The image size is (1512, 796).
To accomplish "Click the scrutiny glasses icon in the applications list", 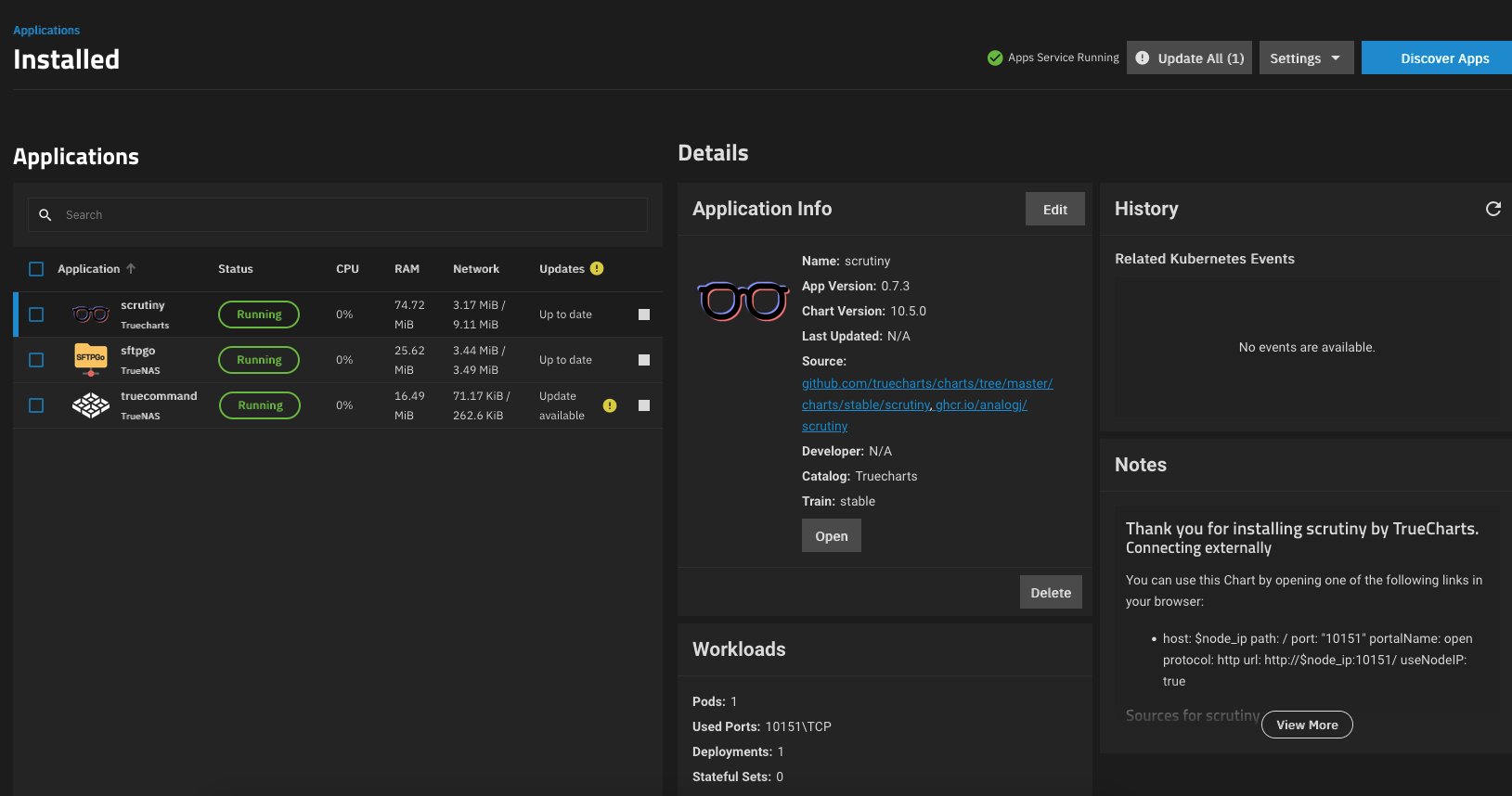I will [x=90, y=315].
